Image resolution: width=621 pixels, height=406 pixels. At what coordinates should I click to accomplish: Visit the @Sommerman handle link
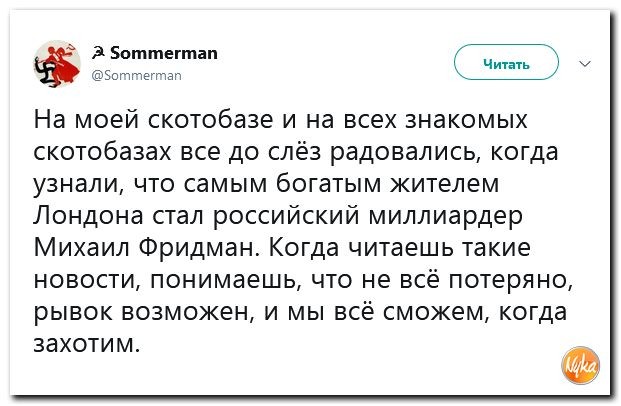137,75
